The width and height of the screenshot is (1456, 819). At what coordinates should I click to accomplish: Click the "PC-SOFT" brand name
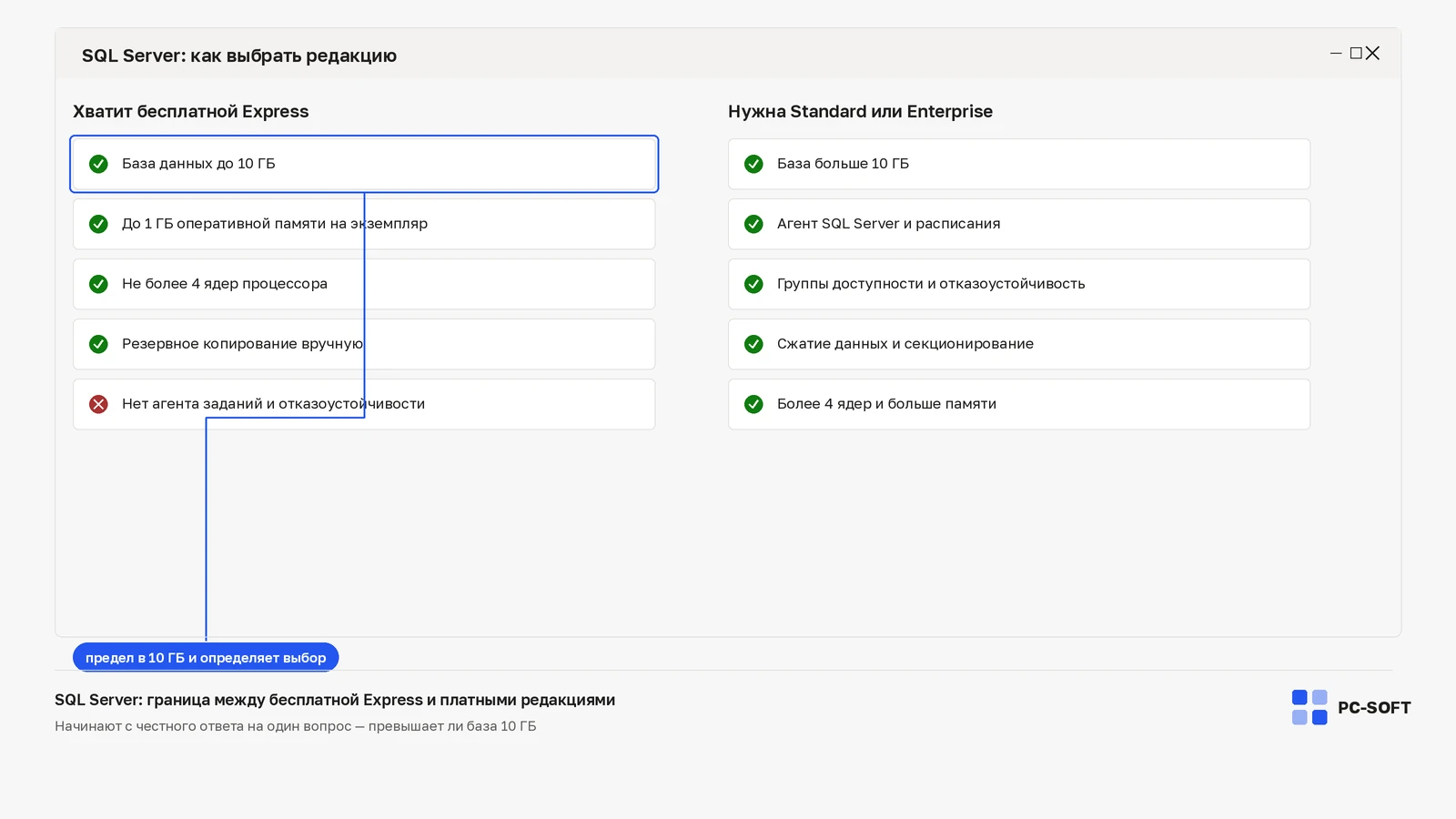coord(1374,708)
